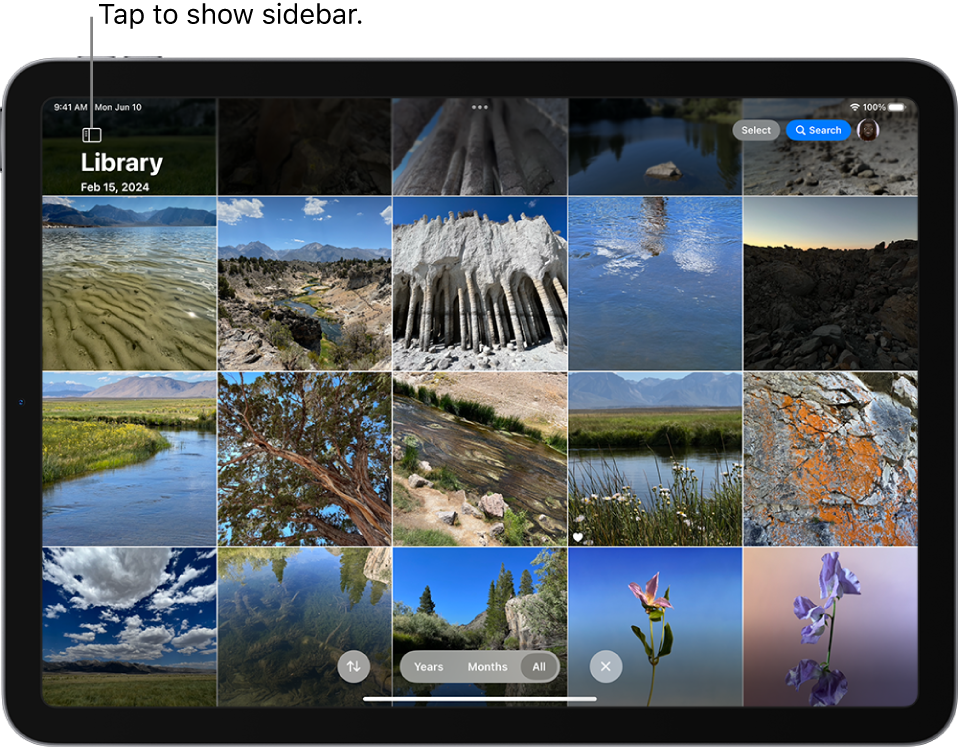Screen dimensions: 958x748
Task: Tap the battery indicator icon
Action: point(897,108)
